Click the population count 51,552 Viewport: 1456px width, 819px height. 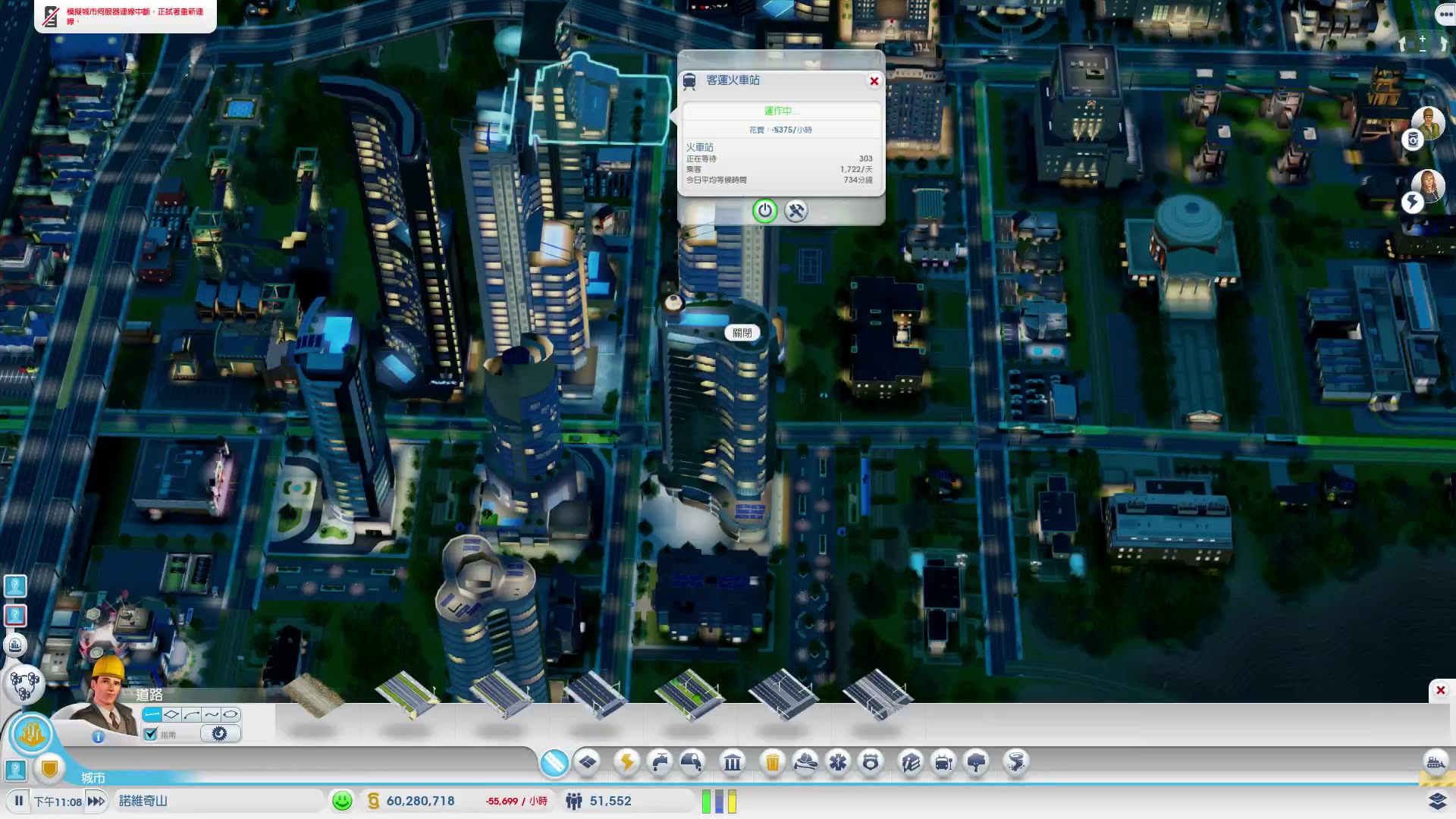click(610, 801)
